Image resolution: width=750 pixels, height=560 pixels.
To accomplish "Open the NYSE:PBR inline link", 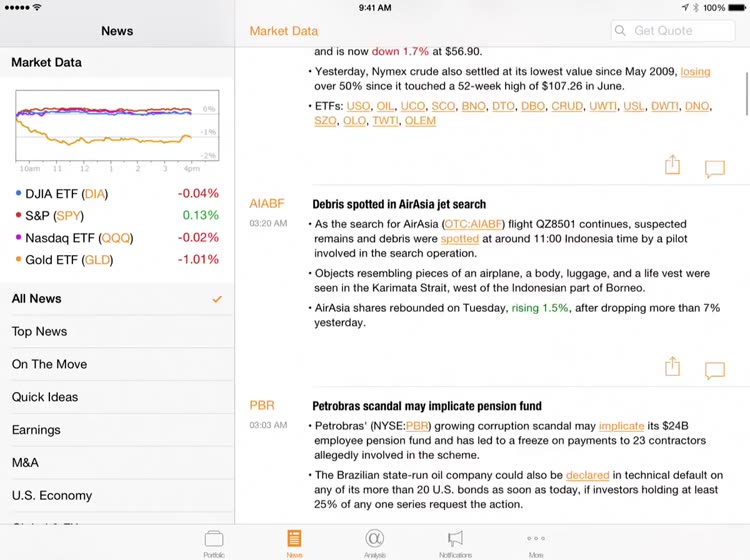I will tap(417, 426).
